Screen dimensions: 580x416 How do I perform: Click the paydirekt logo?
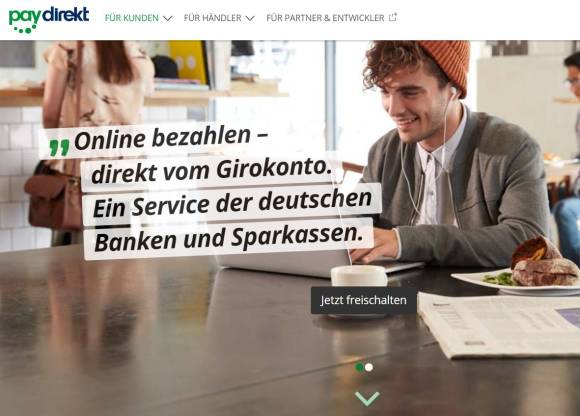(48, 20)
